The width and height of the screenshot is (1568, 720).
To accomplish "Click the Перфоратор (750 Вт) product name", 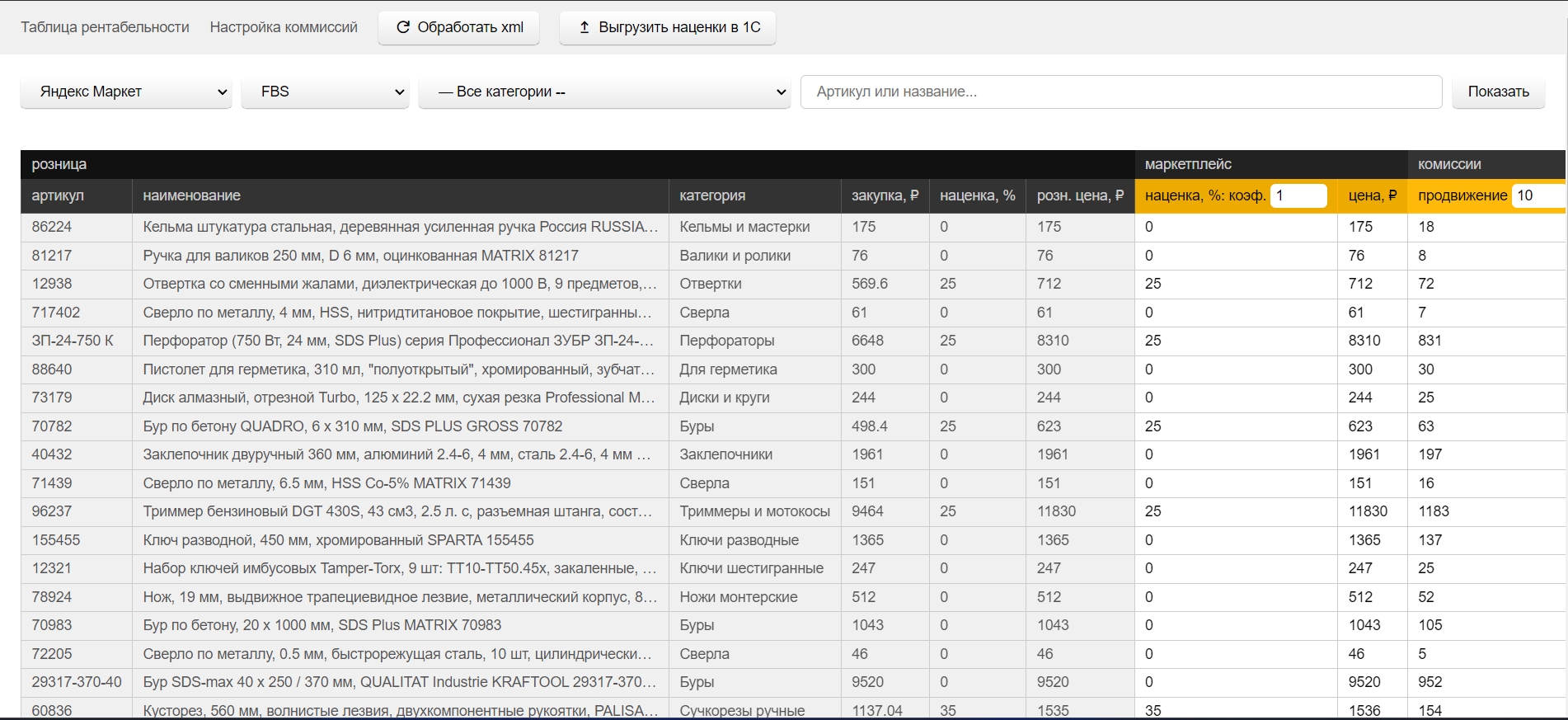I will pyautogui.click(x=400, y=341).
